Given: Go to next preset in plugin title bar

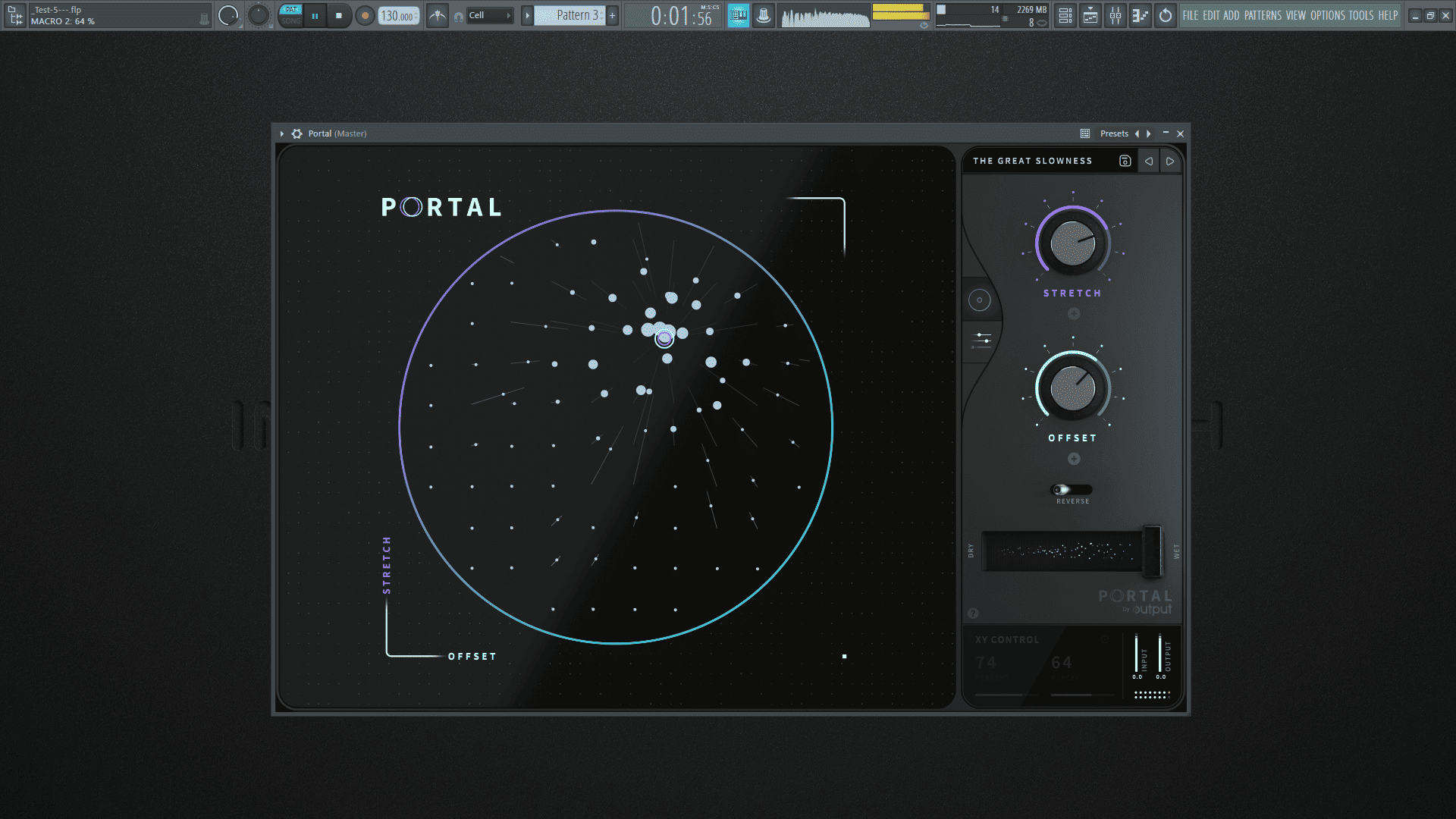Looking at the screenshot, I should point(1149,133).
